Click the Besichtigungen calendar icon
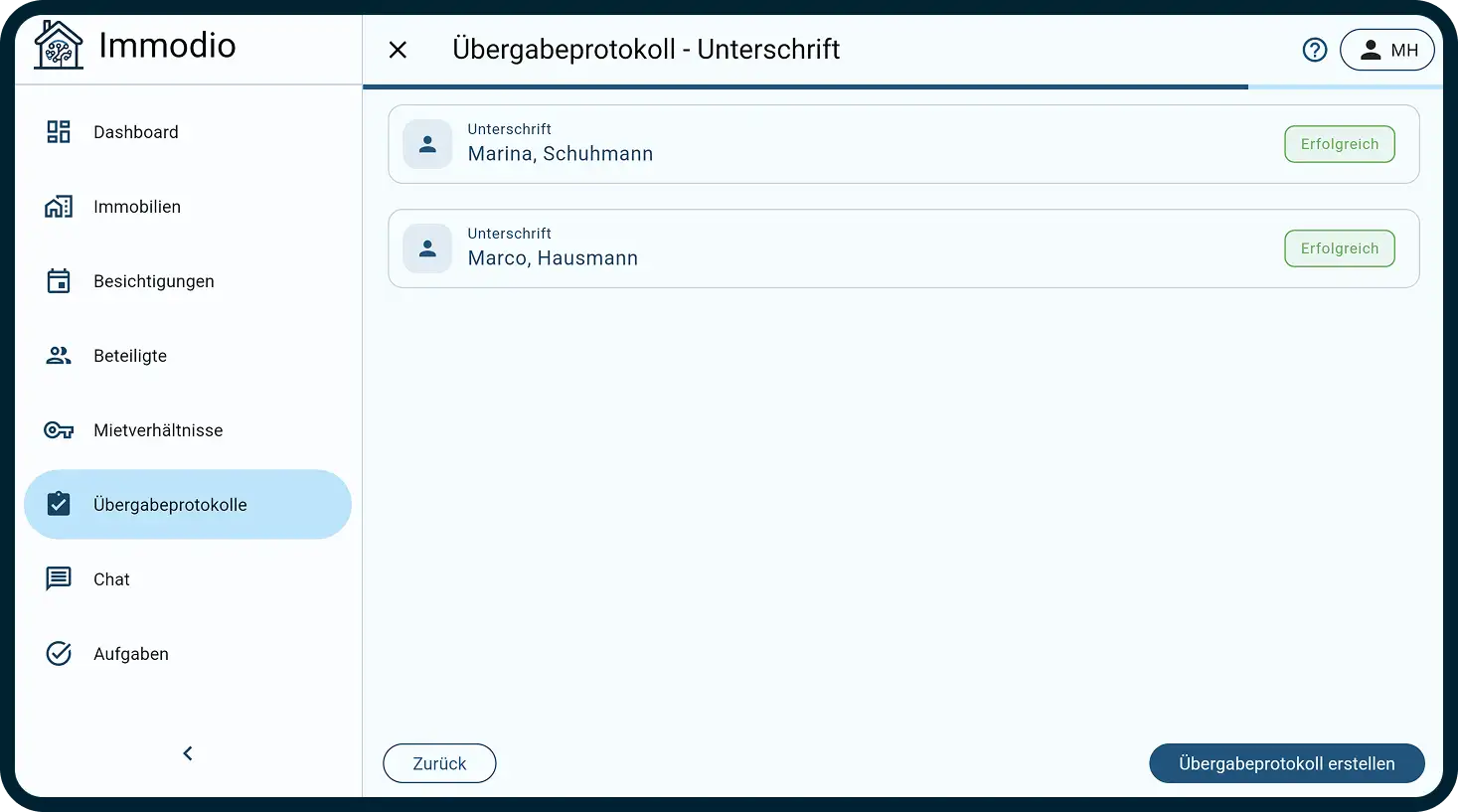 coord(59,281)
